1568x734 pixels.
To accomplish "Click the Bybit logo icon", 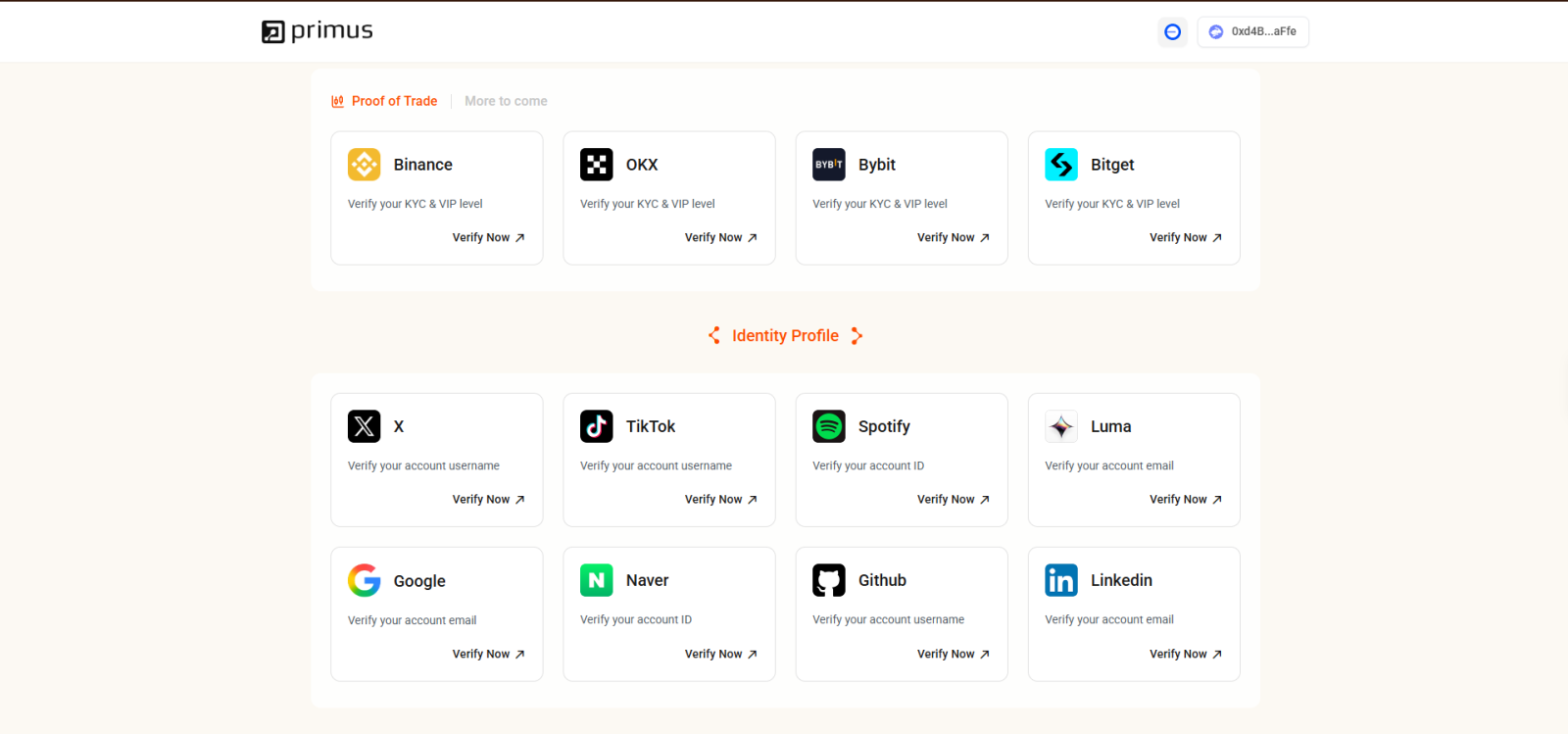I will pyautogui.click(x=828, y=165).
